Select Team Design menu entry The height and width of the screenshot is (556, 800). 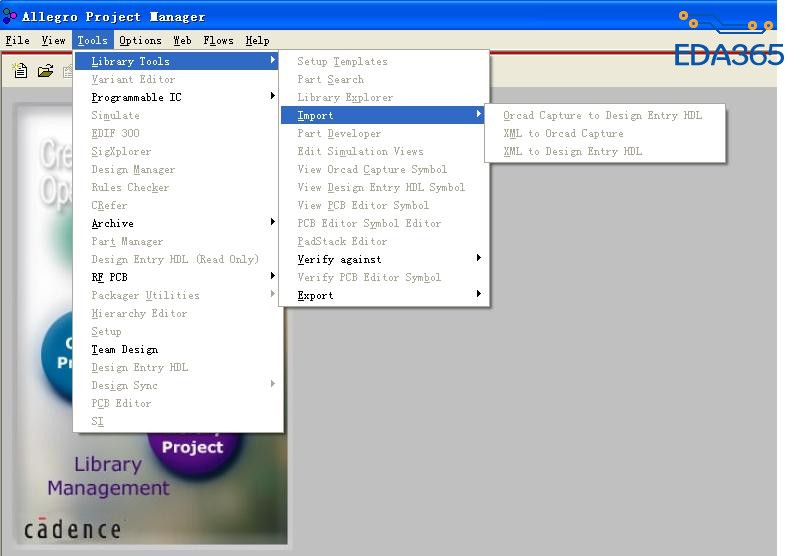[177, 349]
